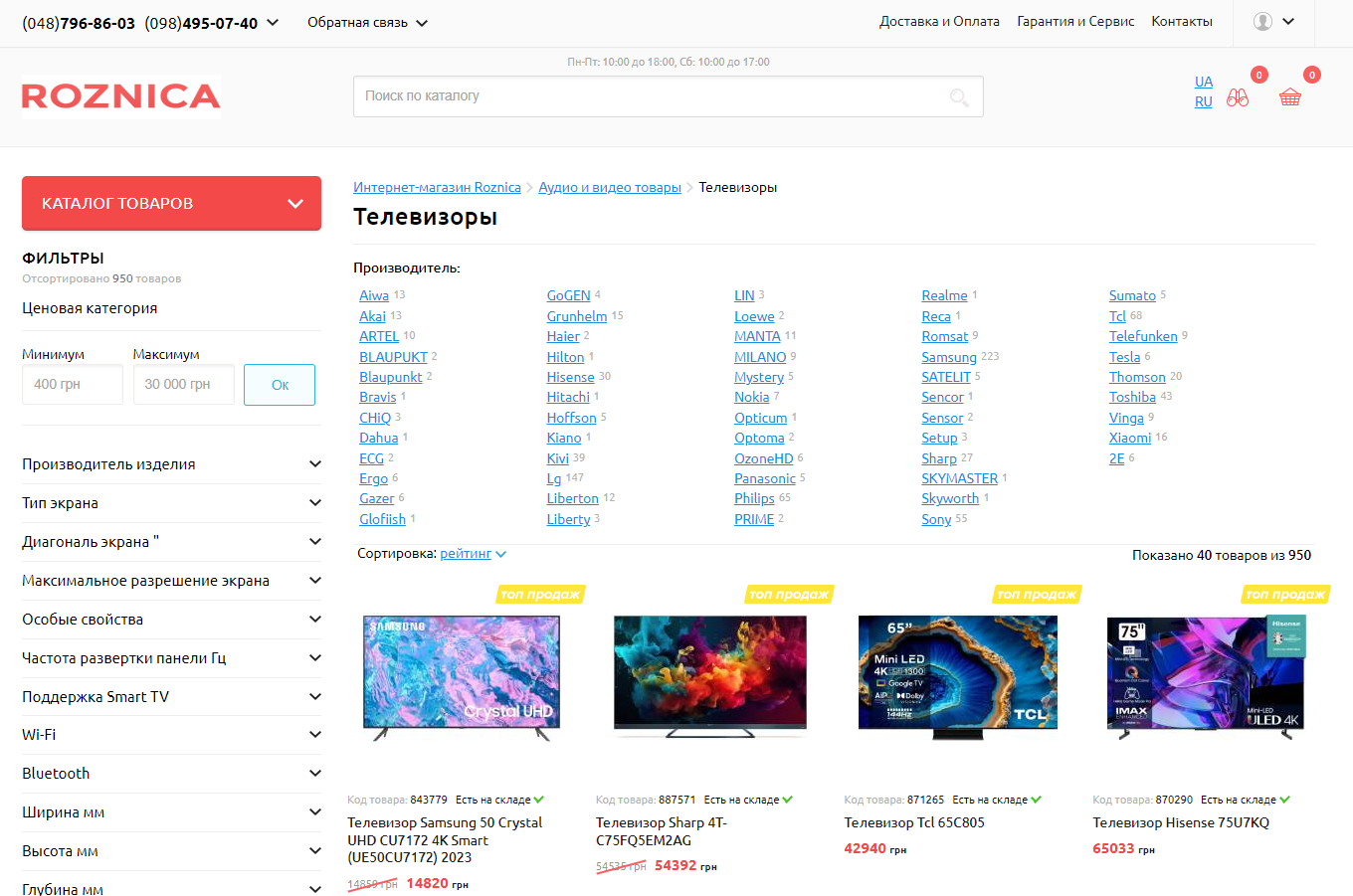Open the shopping basket icon
Screen dimensions: 1353x896
coord(1290,97)
